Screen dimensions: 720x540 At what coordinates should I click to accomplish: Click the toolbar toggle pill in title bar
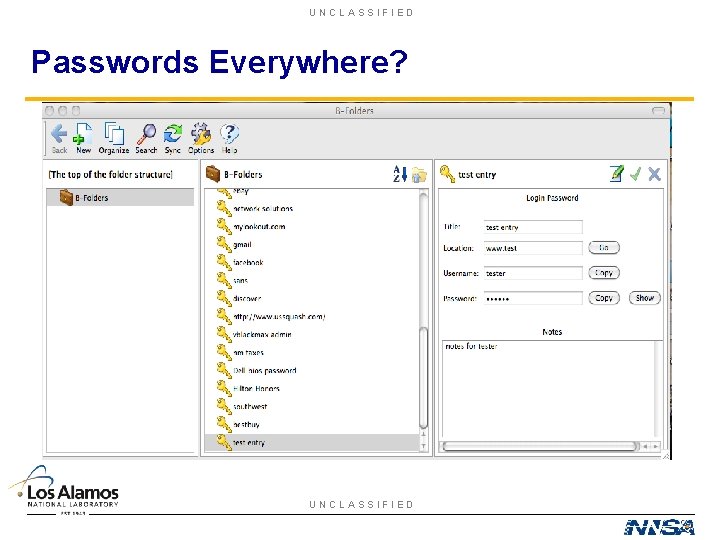tap(658, 111)
